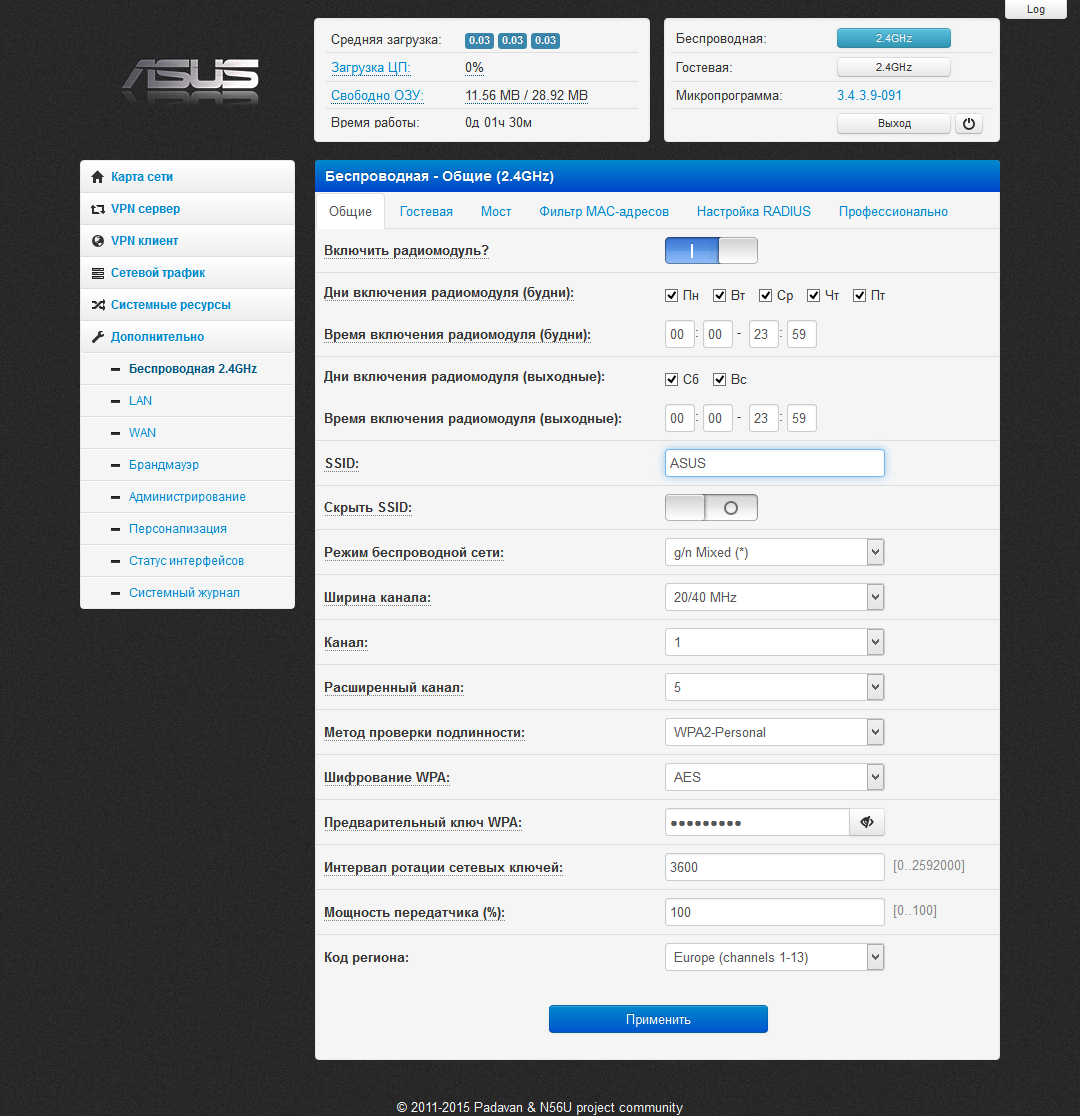The width and height of the screenshot is (1080, 1116).
Task: Open the Метод проверки подлинности dropdown
Action: tap(775, 732)
